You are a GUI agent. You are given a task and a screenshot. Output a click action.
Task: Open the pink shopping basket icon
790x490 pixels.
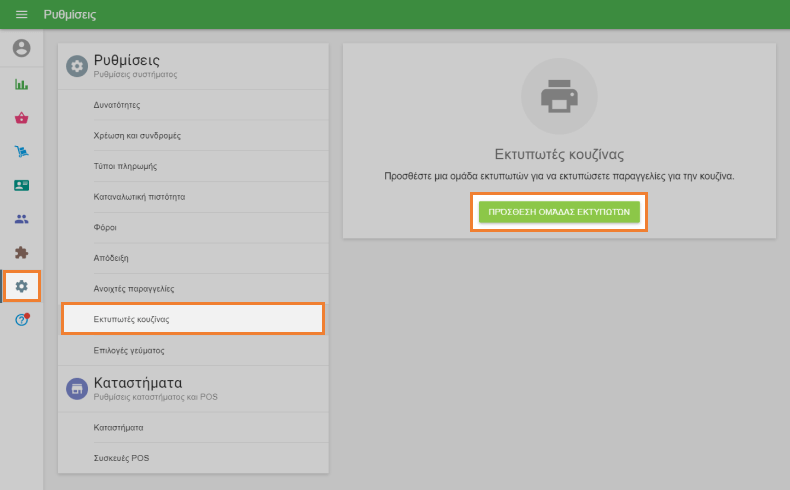[x=21, y=118]
